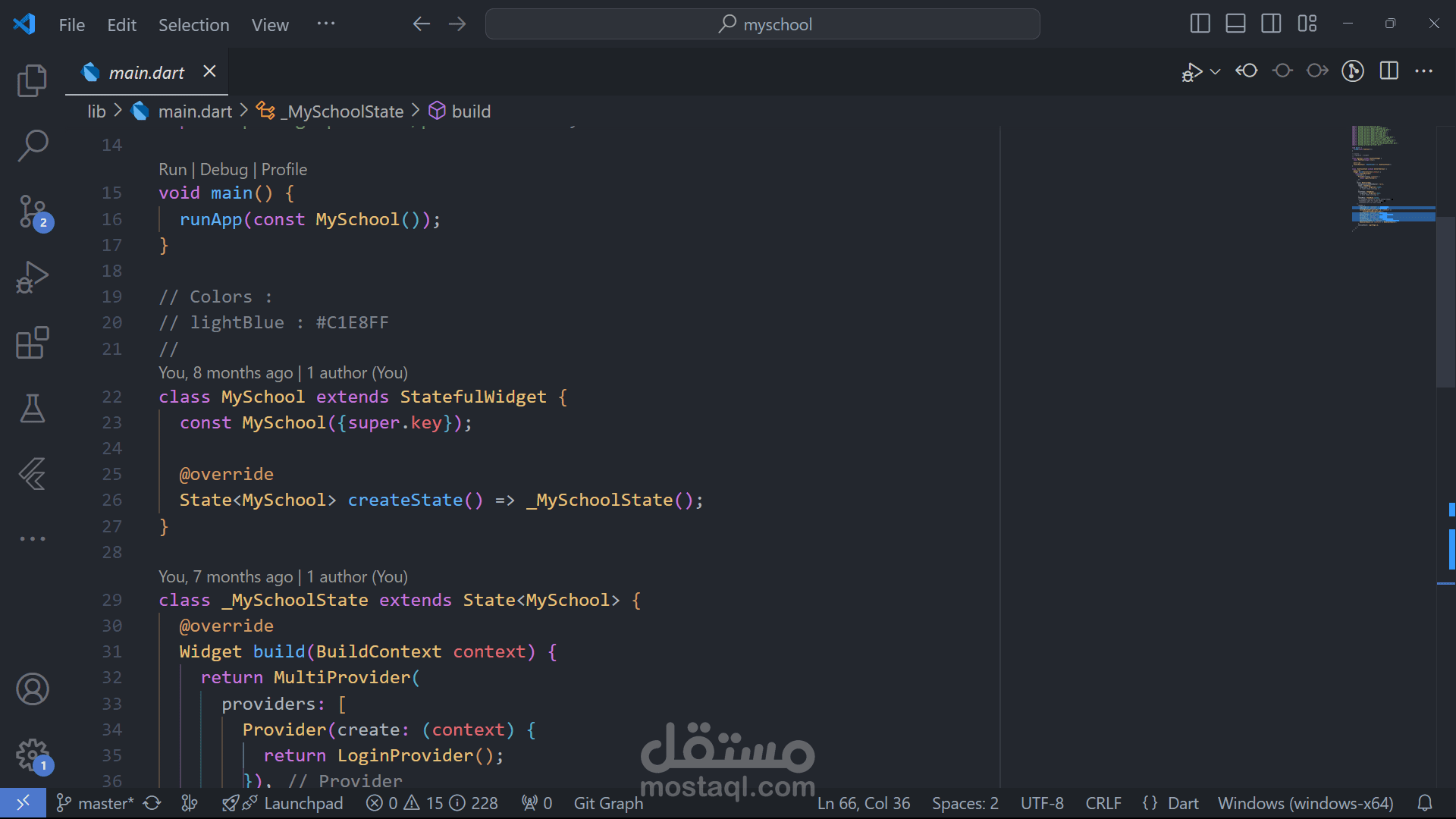
Task: Open the Source Control view
Action: click(x=32, y=212)
